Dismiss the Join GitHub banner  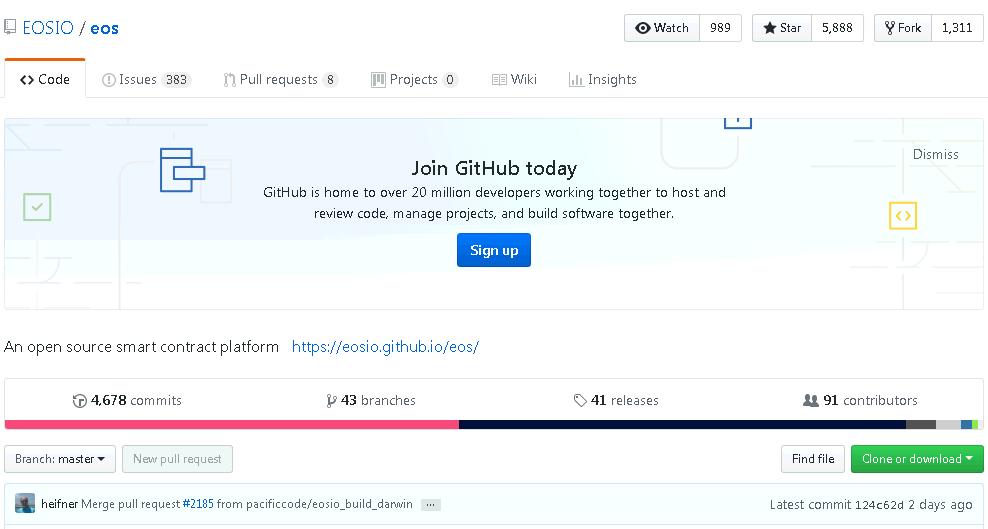[935, 154]
